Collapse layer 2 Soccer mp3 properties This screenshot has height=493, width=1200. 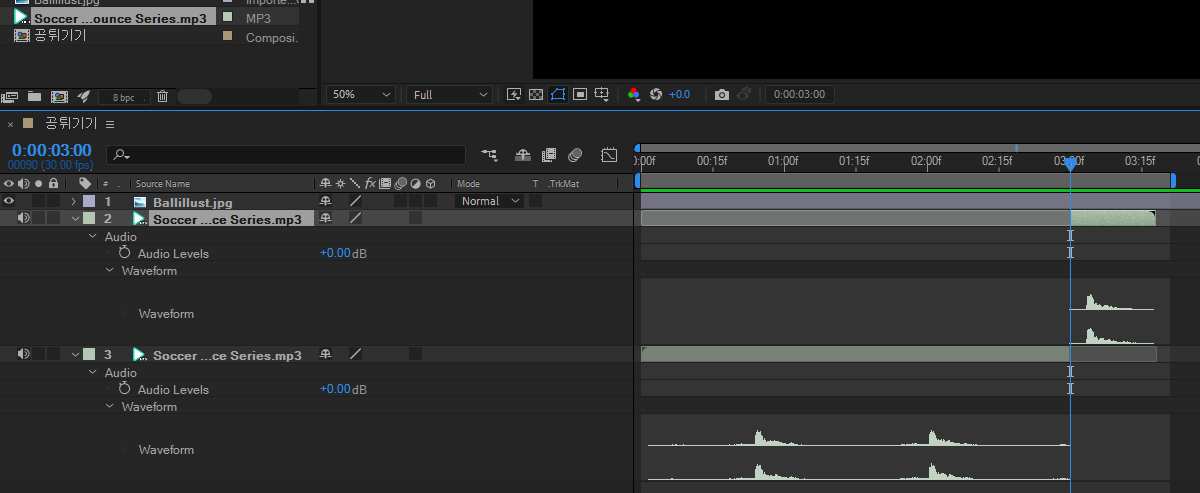[75, 218]
